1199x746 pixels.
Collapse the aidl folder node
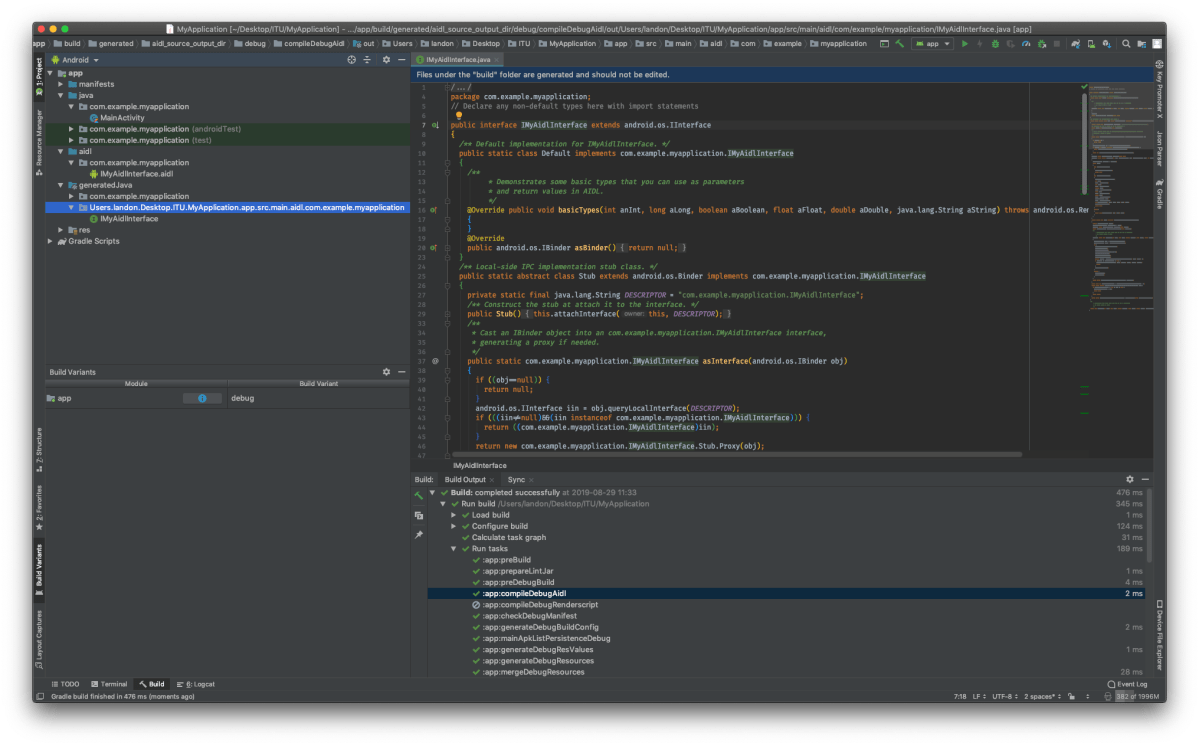point(61,151)
